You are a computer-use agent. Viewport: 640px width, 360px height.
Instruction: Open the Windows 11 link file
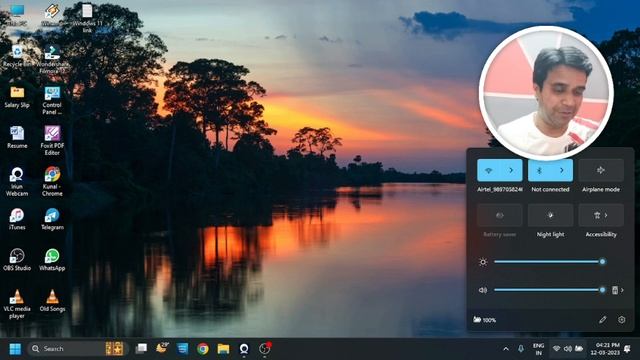[x=87, y=17]
